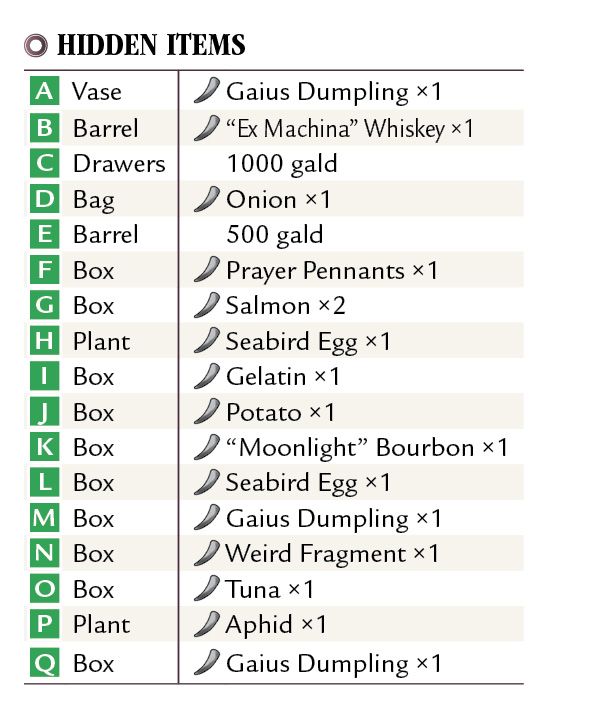Click the claw icon beside Aphid
The image size is (591, 726).
(x=206, y=624)
